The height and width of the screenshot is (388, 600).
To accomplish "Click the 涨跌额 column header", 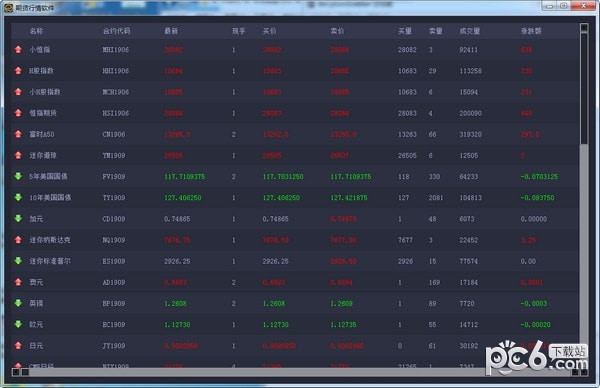I will [x=531, y=31].
